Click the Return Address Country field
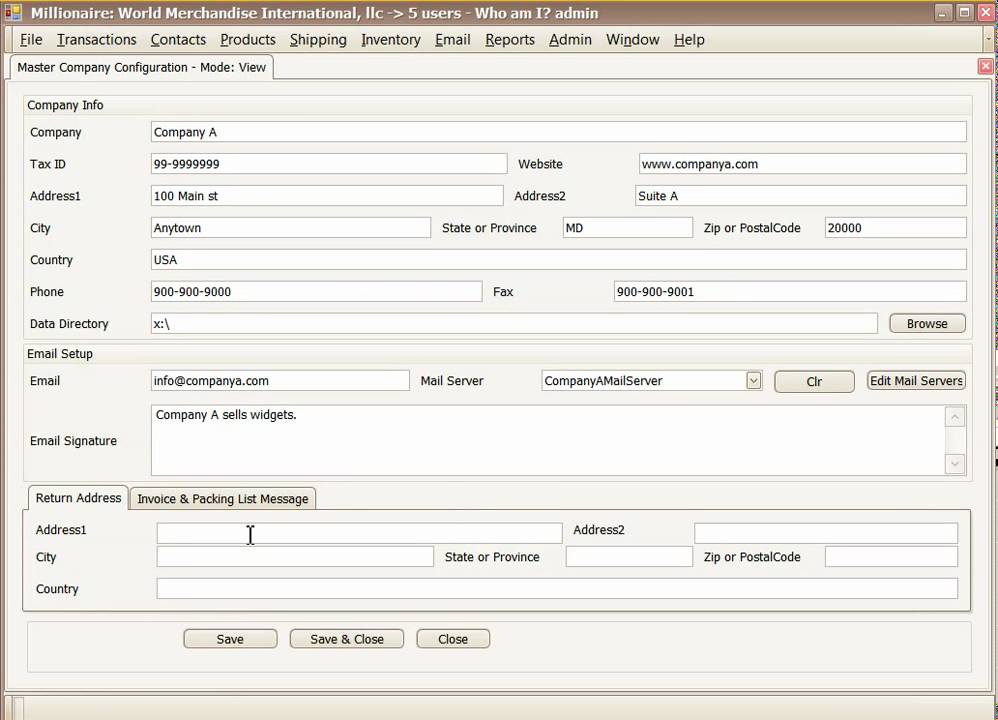Viewport: 998px width, 720px height. coord(557,588)
